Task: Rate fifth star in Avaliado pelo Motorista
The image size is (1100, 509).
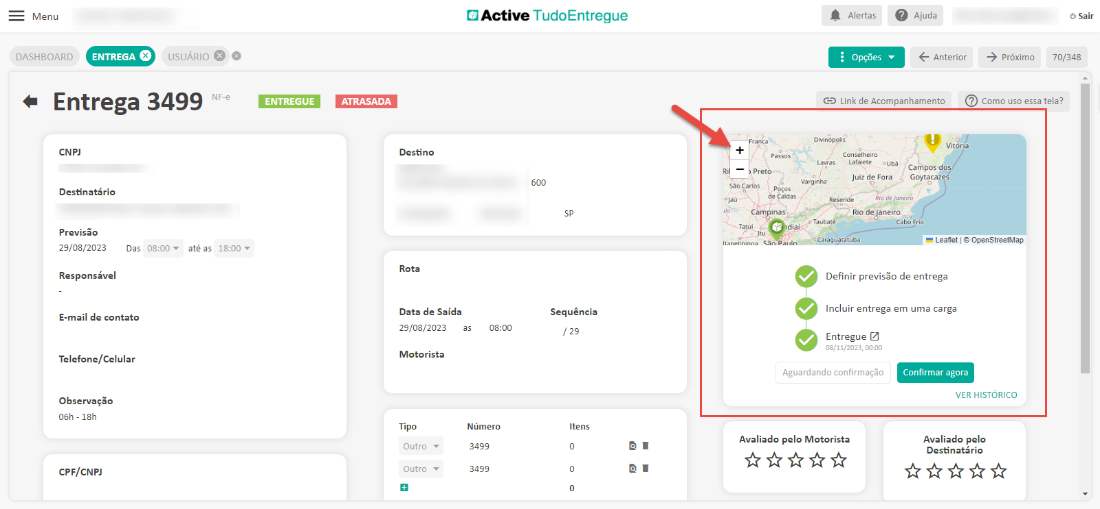Action: [x=838, y=460]
